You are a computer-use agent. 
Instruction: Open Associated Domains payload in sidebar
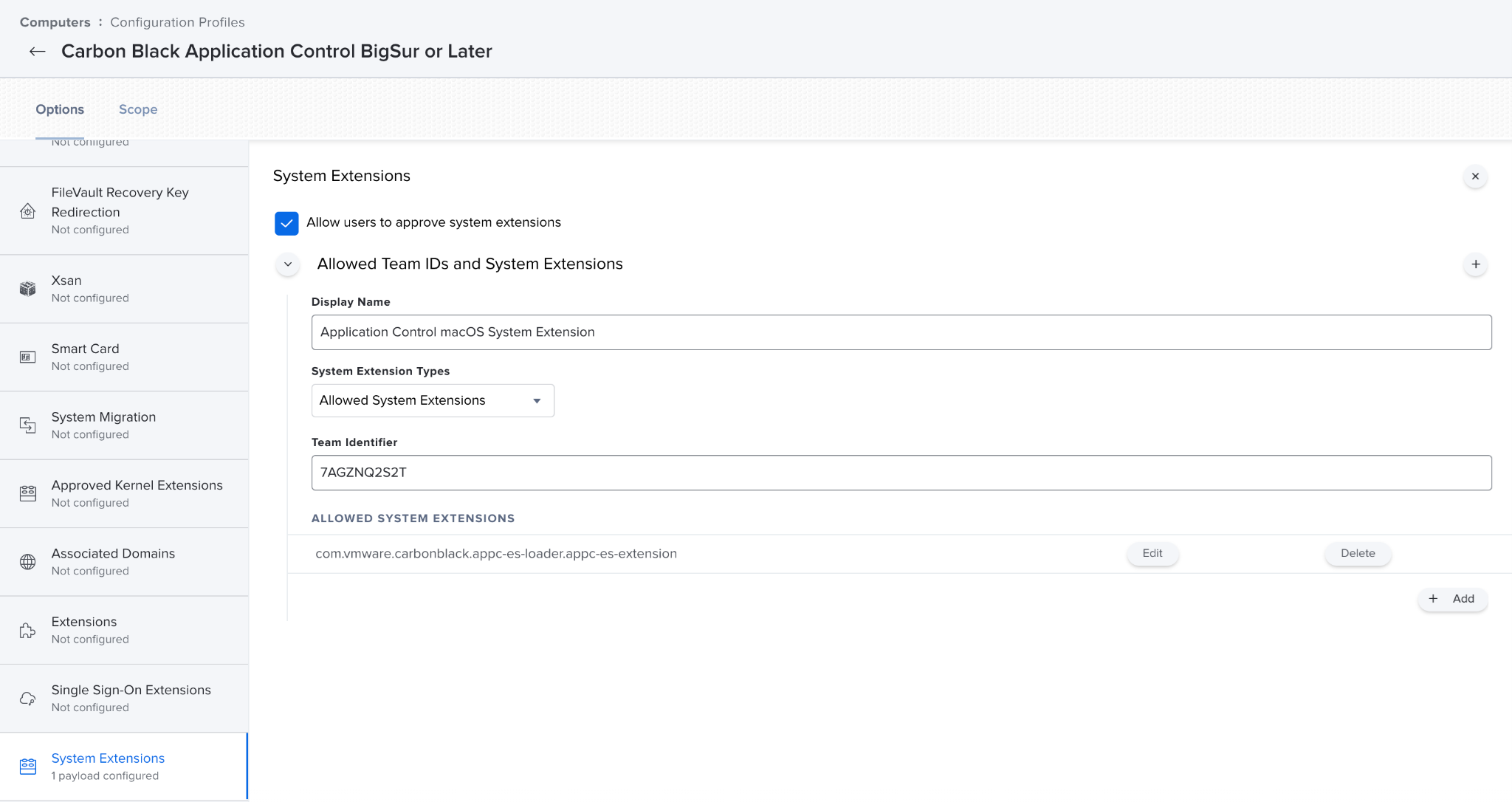pyautogui.click(x=124, y=562)
